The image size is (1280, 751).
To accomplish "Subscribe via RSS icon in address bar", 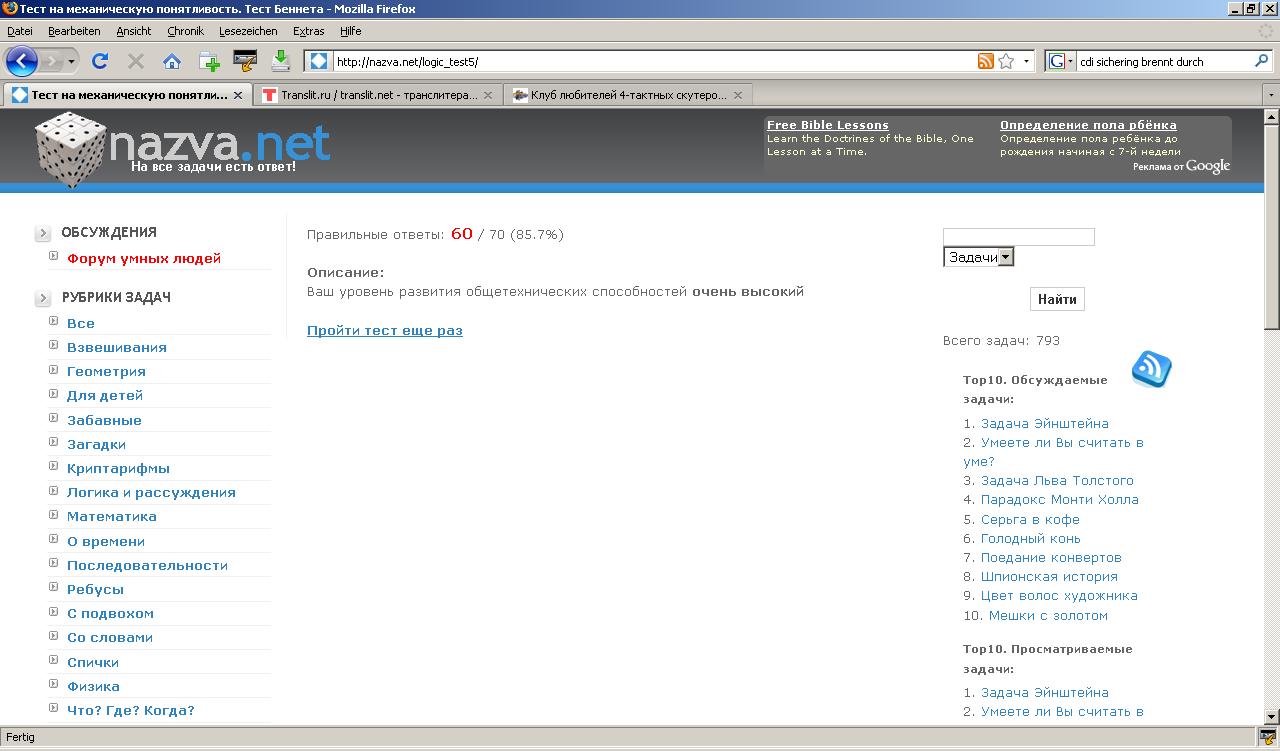I will tap(986, 61).
